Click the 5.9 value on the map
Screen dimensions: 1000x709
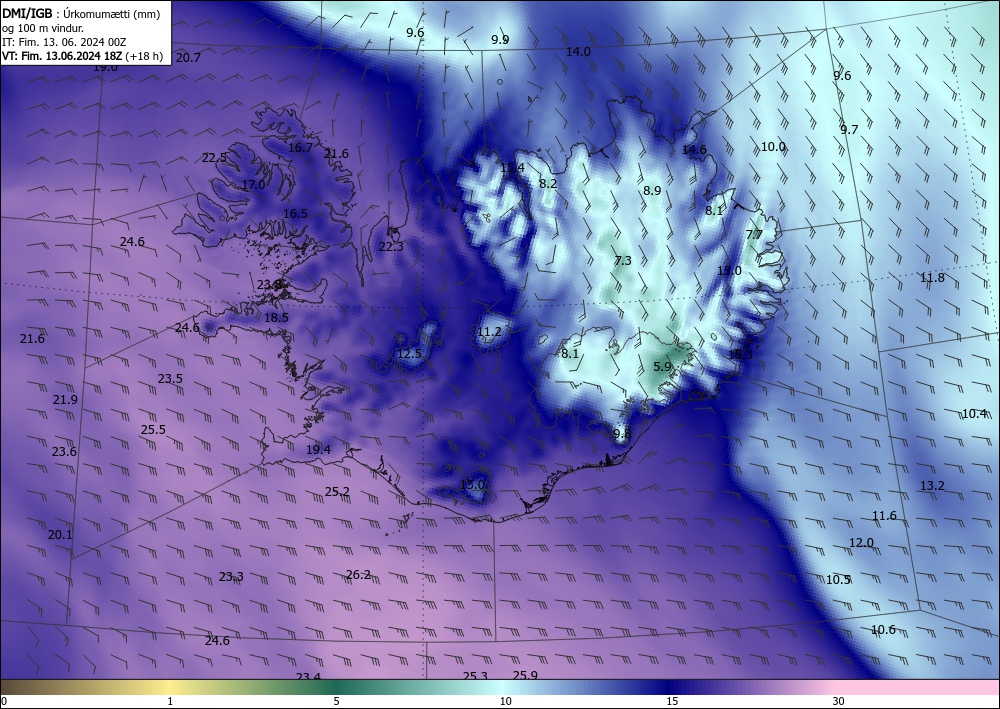tap(663, 367)
